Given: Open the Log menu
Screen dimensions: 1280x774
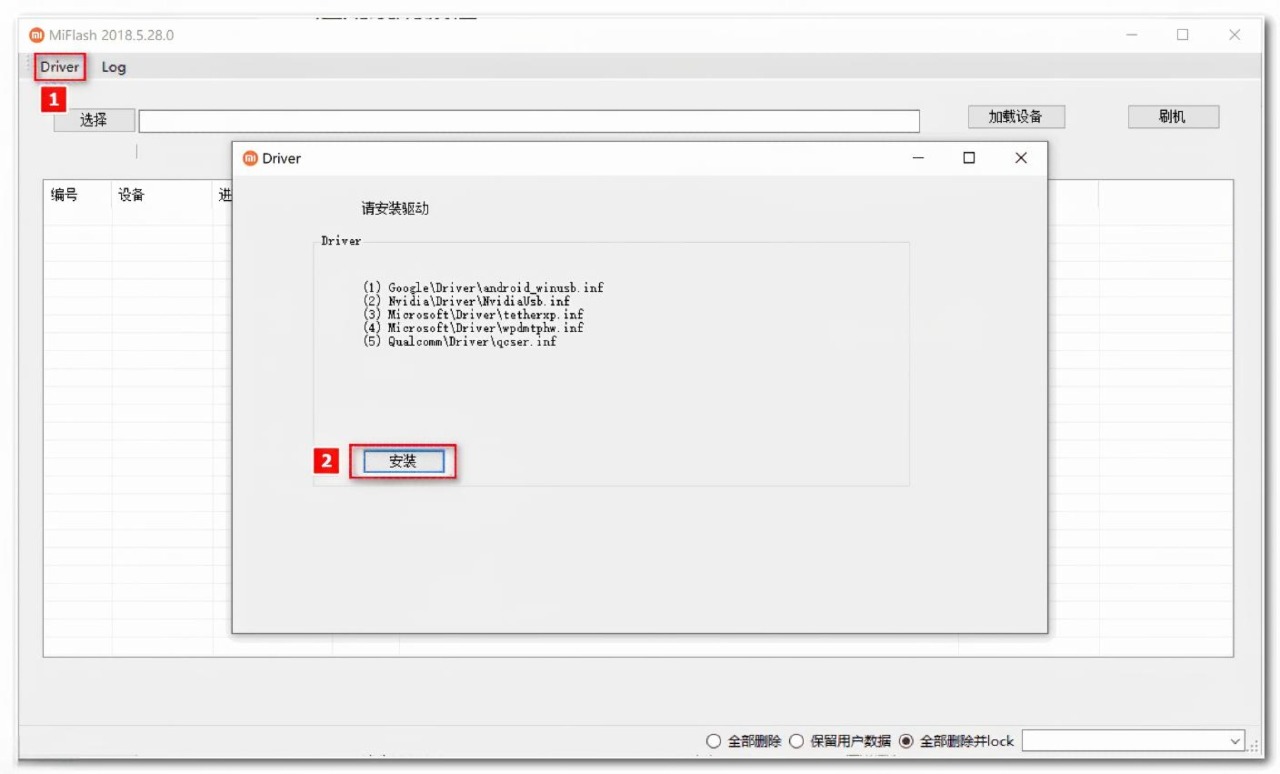Looking at the screenshot, I should [x=114, y=67].
